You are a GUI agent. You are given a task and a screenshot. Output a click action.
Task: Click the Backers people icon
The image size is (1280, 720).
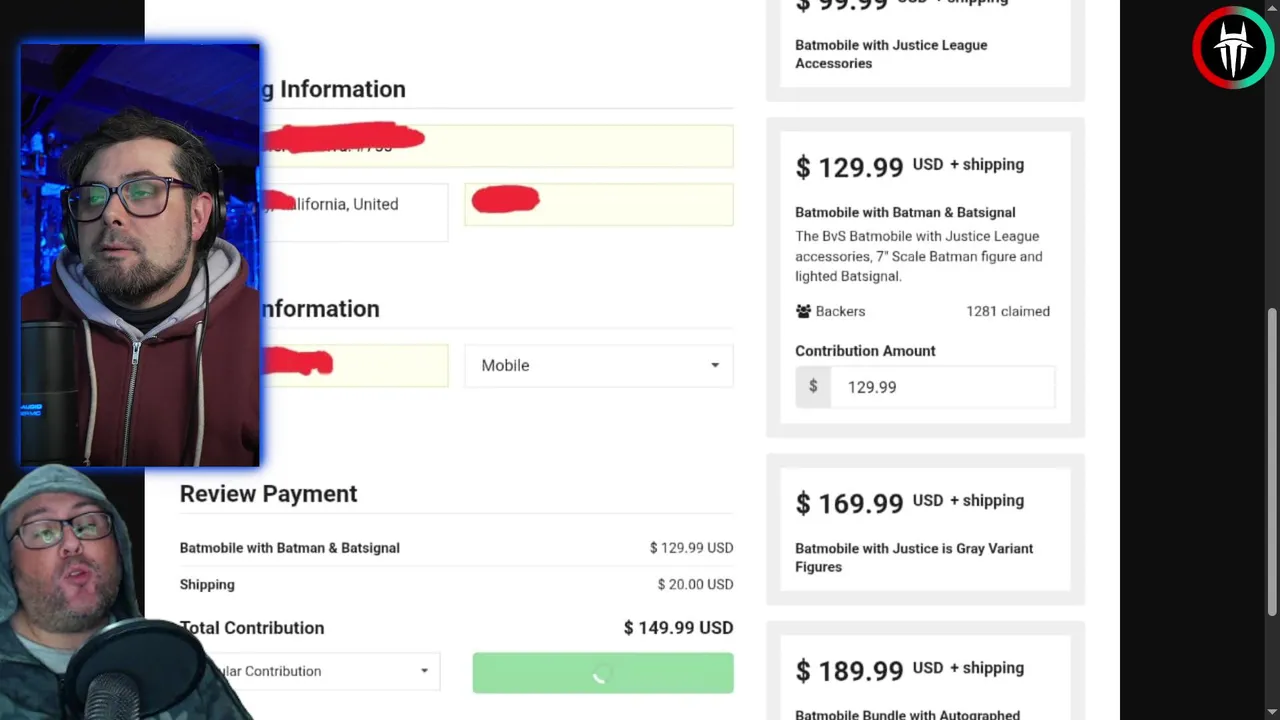click(x=803, y=311)
